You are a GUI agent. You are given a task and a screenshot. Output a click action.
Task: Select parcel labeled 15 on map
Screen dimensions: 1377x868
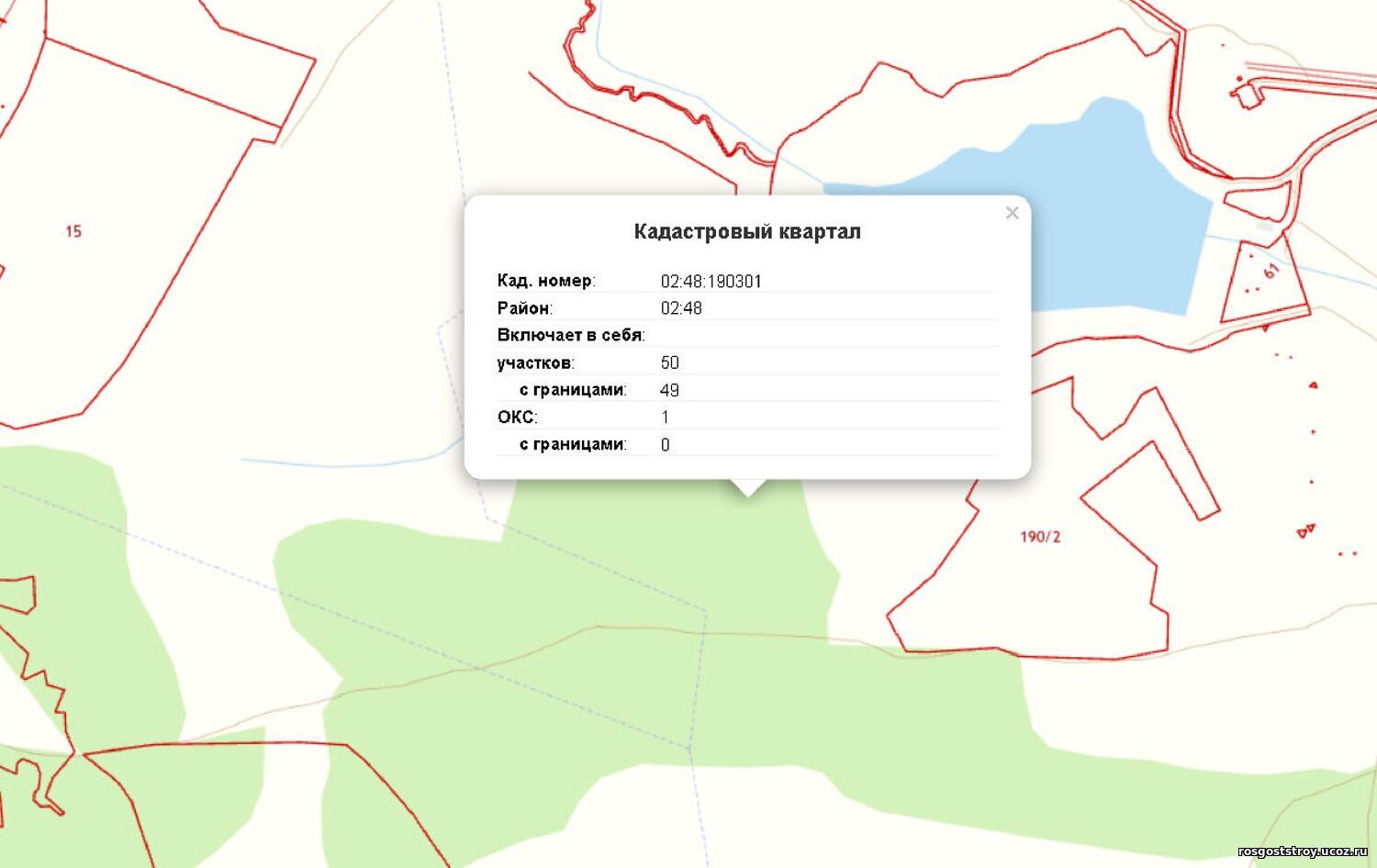click(73, 231)
